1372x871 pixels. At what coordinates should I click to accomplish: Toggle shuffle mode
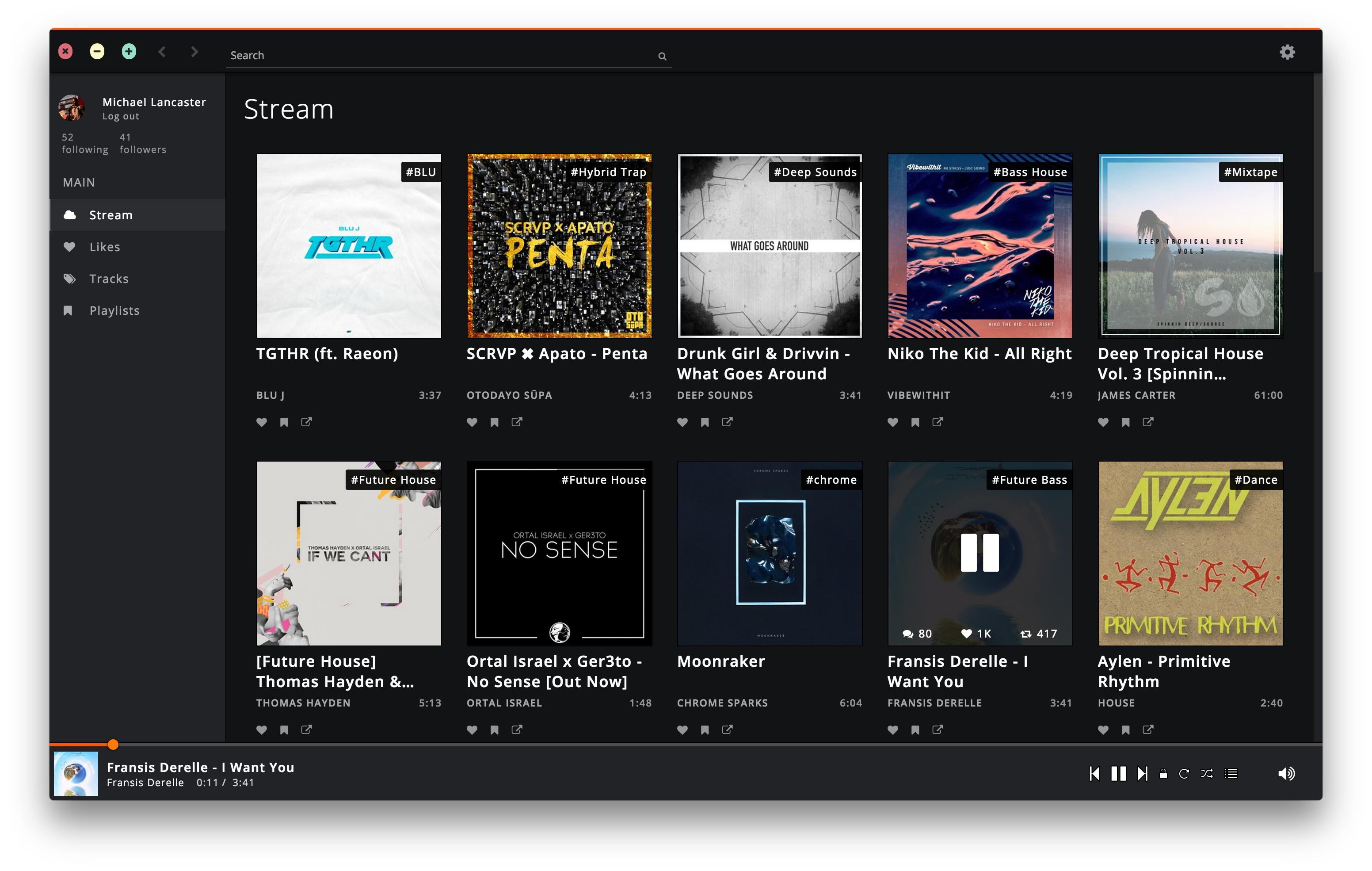[x=1207, y=774]
